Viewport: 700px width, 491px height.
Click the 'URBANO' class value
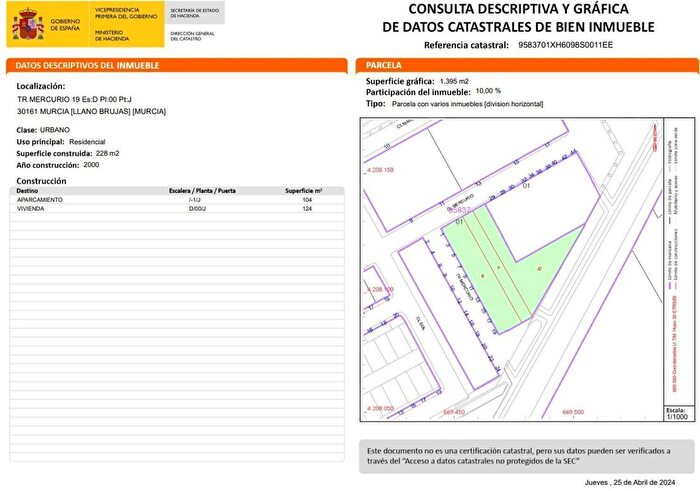point(55,130)
